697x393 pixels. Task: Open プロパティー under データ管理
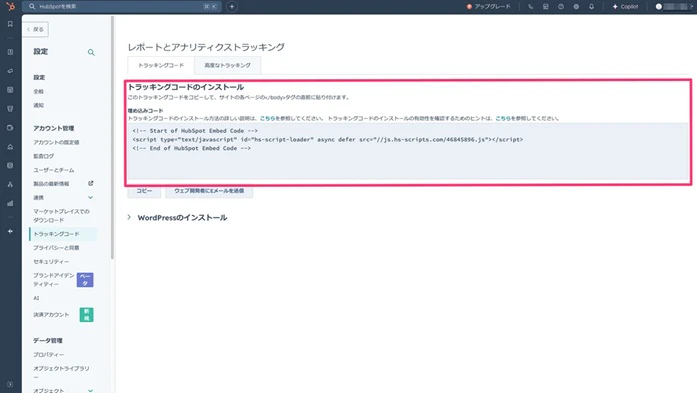[48, 354]
